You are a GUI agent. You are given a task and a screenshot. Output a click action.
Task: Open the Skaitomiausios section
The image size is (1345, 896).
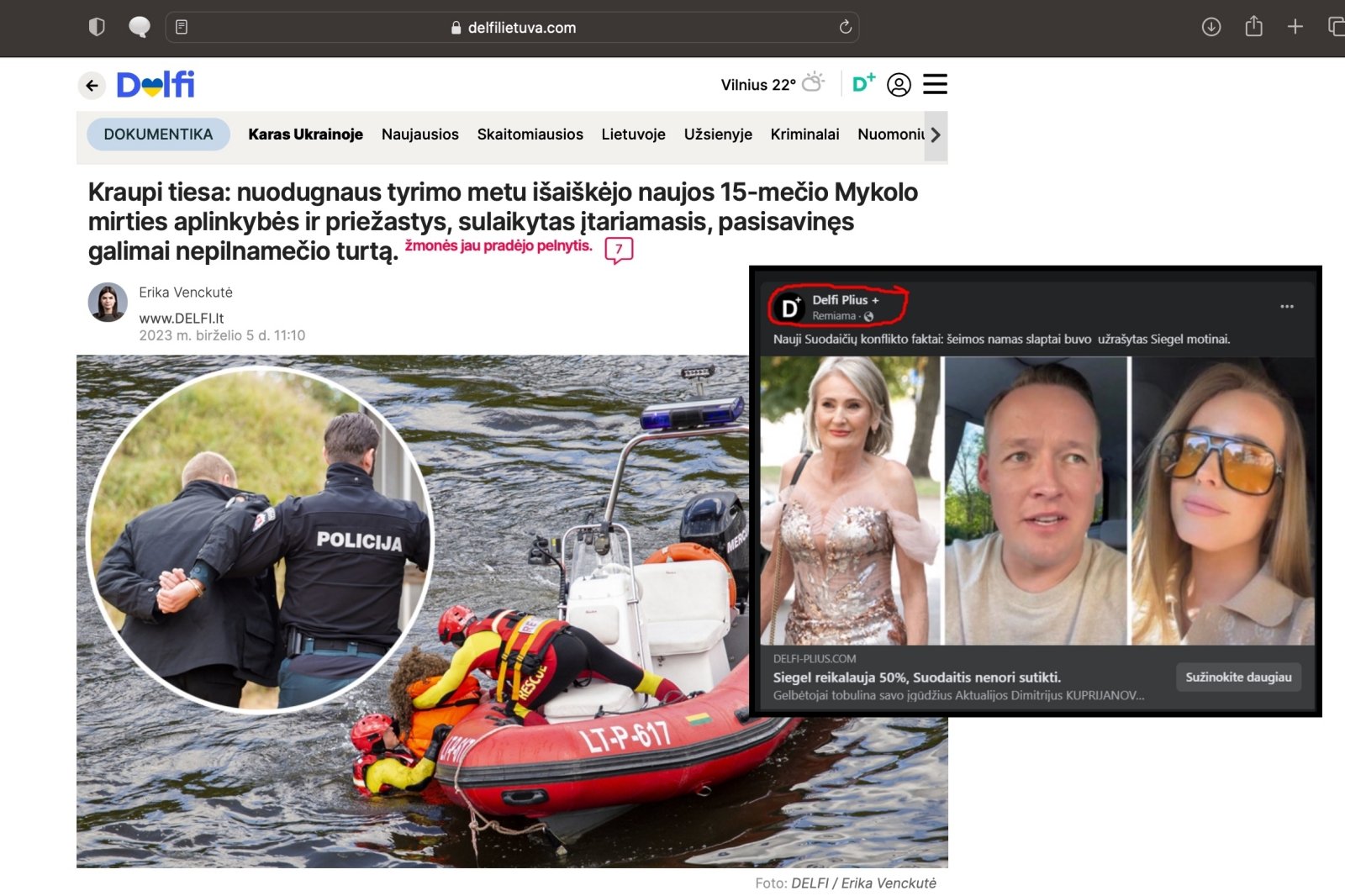click(x=530, y=134)
